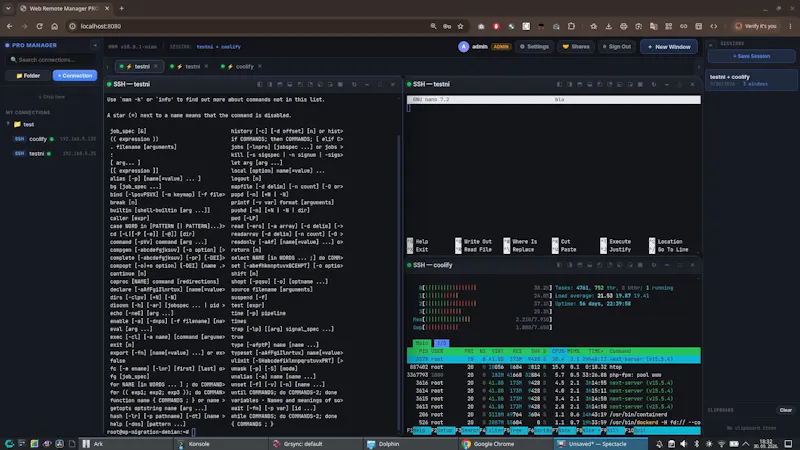Sign out of admin account

(617, 46)
